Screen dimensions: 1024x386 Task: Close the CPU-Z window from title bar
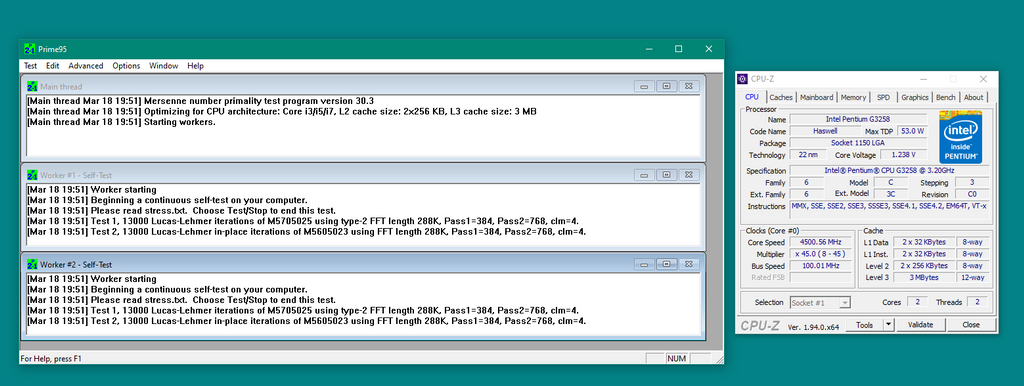pos(984,79)
